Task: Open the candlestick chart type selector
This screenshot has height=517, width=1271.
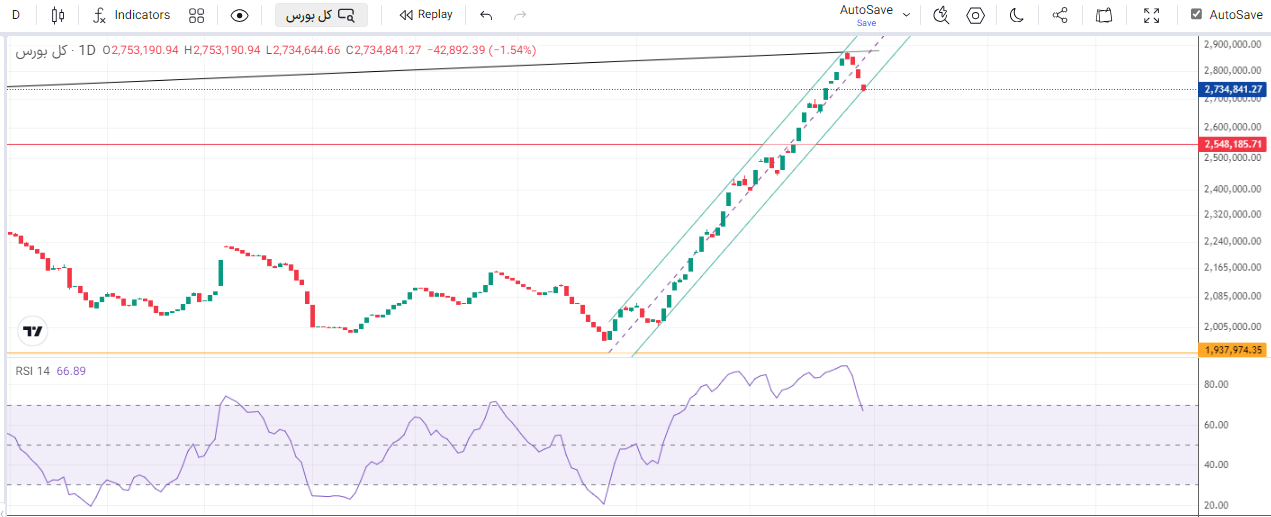Action: pos(57,15)
